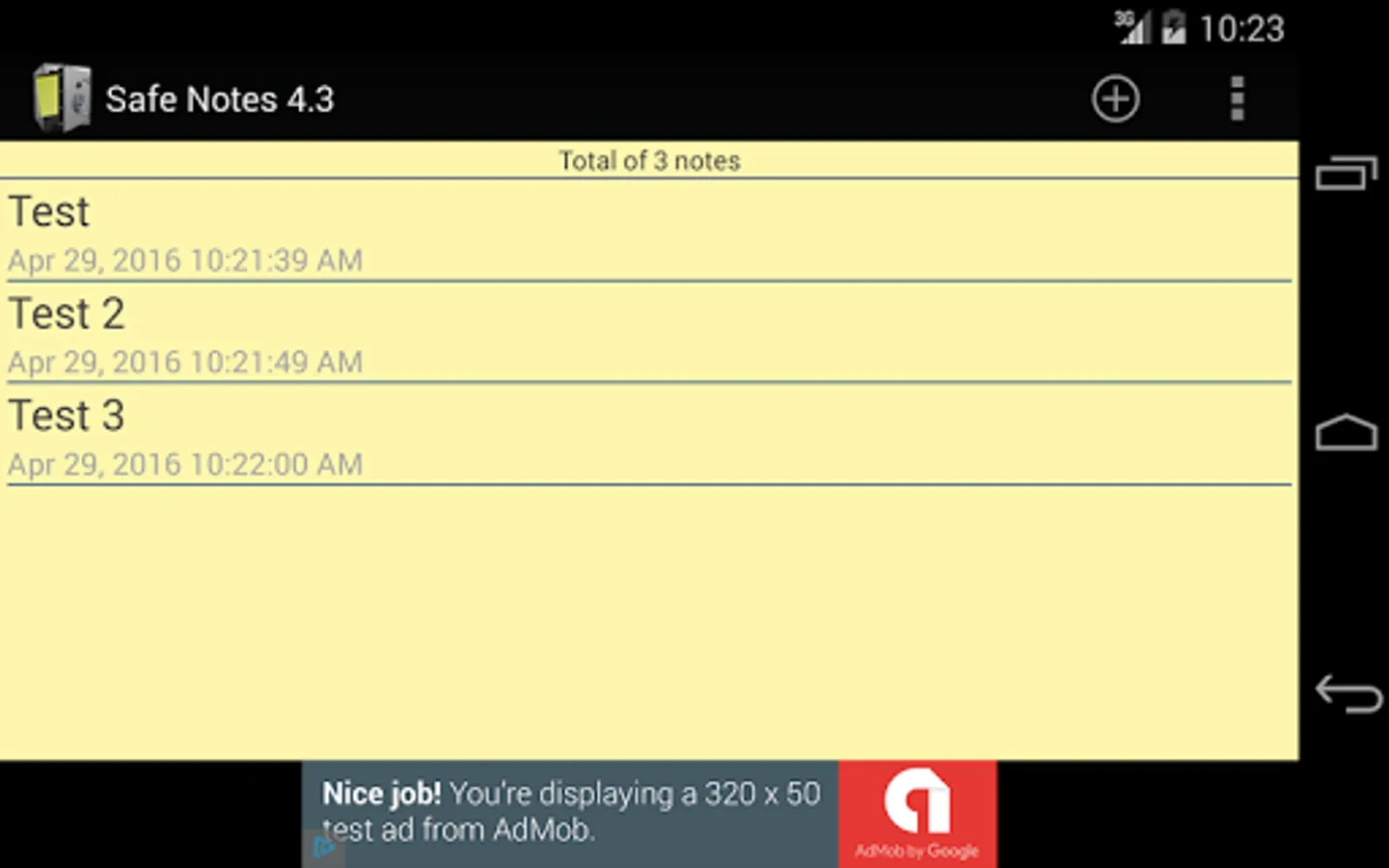Select the date "Apr 29, 2016 10:21:49 AM"
The width and height of the screenshot is (1389, 868).
(x=185, y=363)
